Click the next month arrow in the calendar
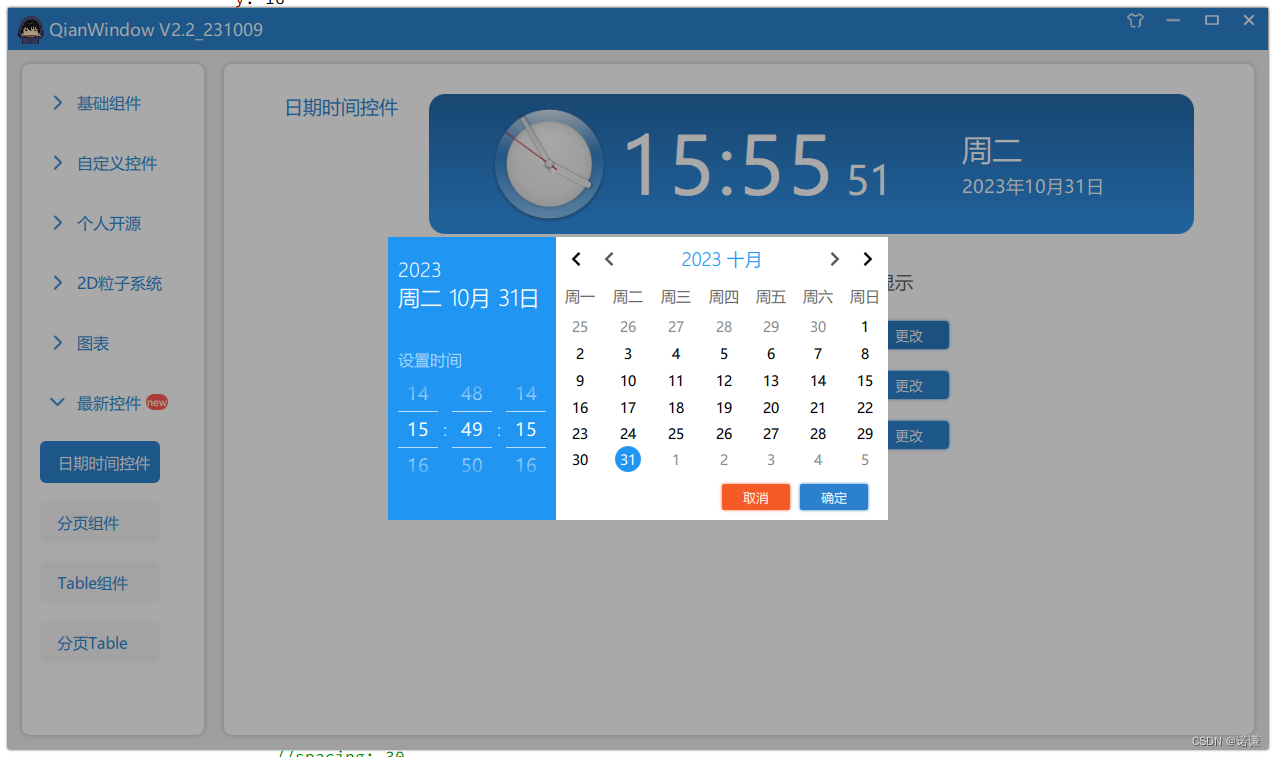 pos(835,259)
